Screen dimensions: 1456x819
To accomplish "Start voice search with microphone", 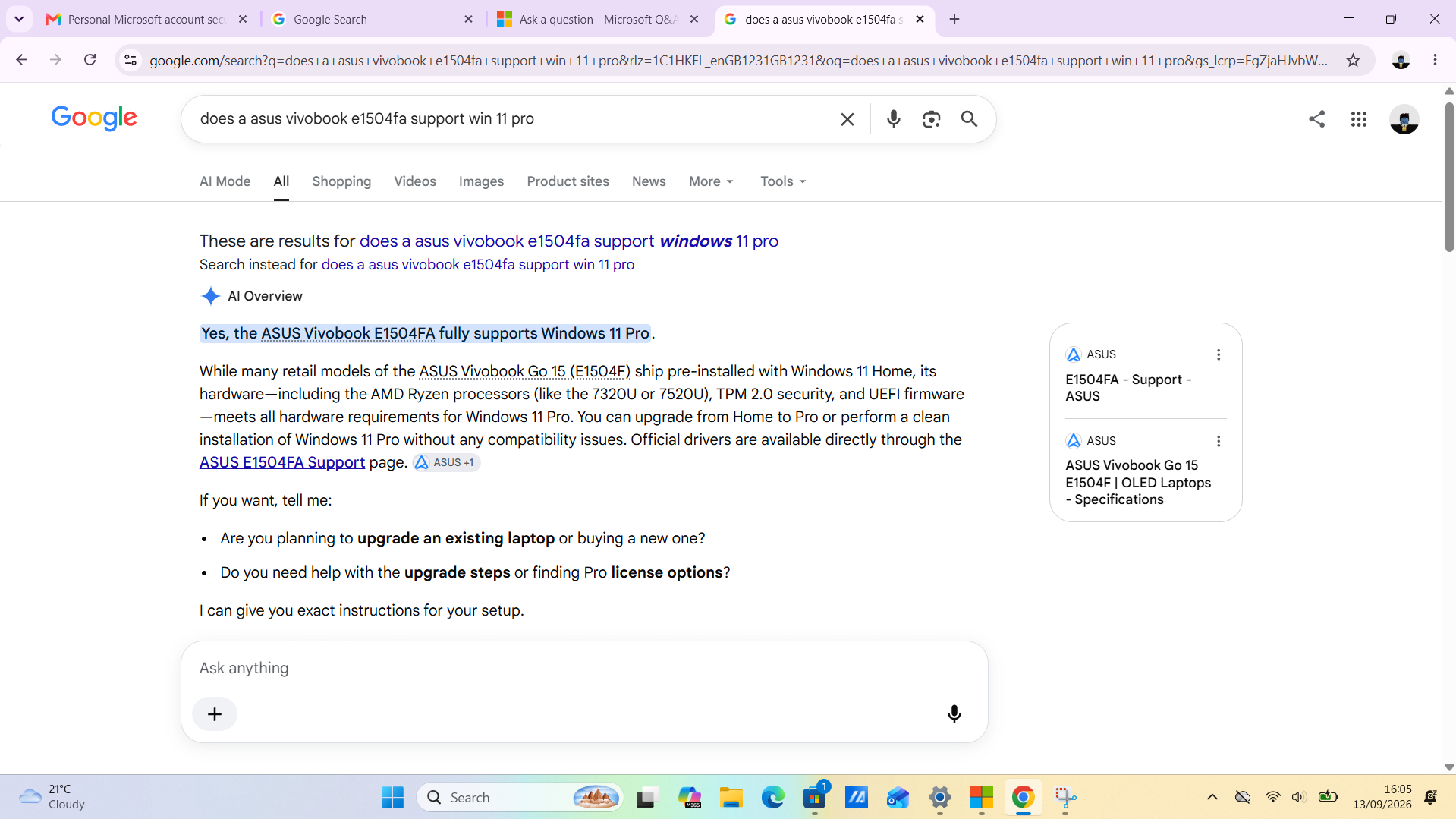I will coord(894,119).
